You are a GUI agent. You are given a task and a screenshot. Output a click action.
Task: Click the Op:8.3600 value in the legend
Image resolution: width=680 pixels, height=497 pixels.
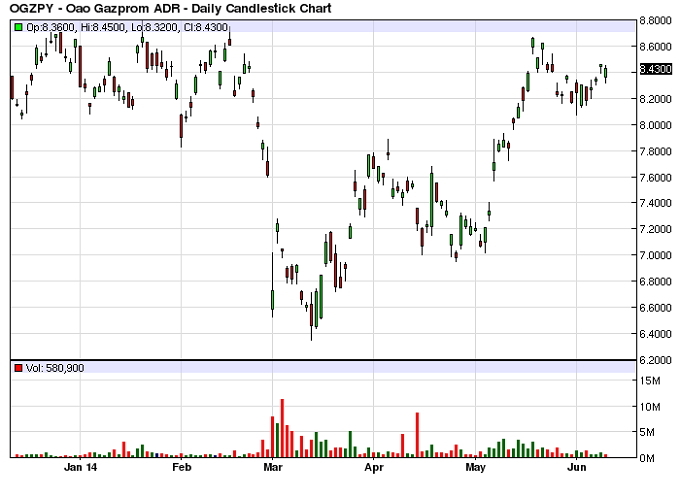(x=50, y=27)
